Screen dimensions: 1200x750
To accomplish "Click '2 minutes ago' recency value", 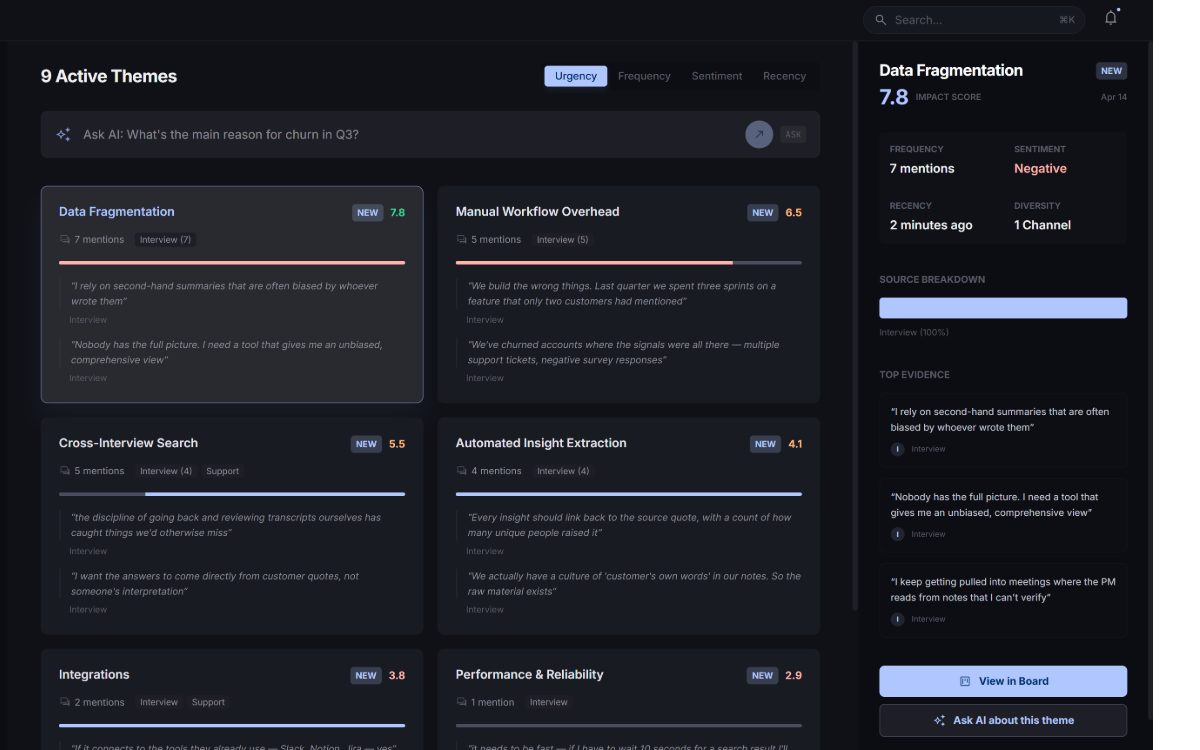I will pos(931,225).
